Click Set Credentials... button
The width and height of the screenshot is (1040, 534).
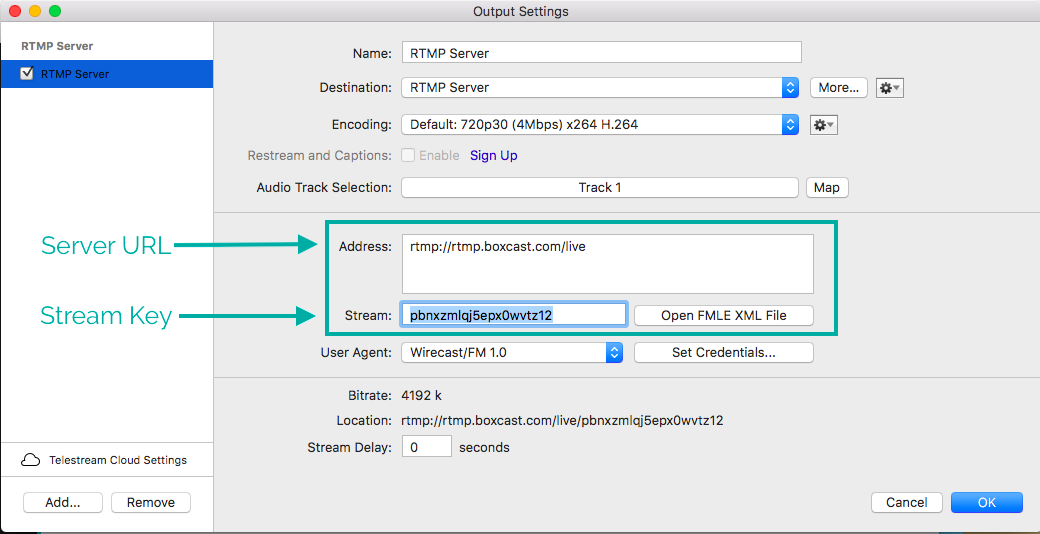click(723, 352)
